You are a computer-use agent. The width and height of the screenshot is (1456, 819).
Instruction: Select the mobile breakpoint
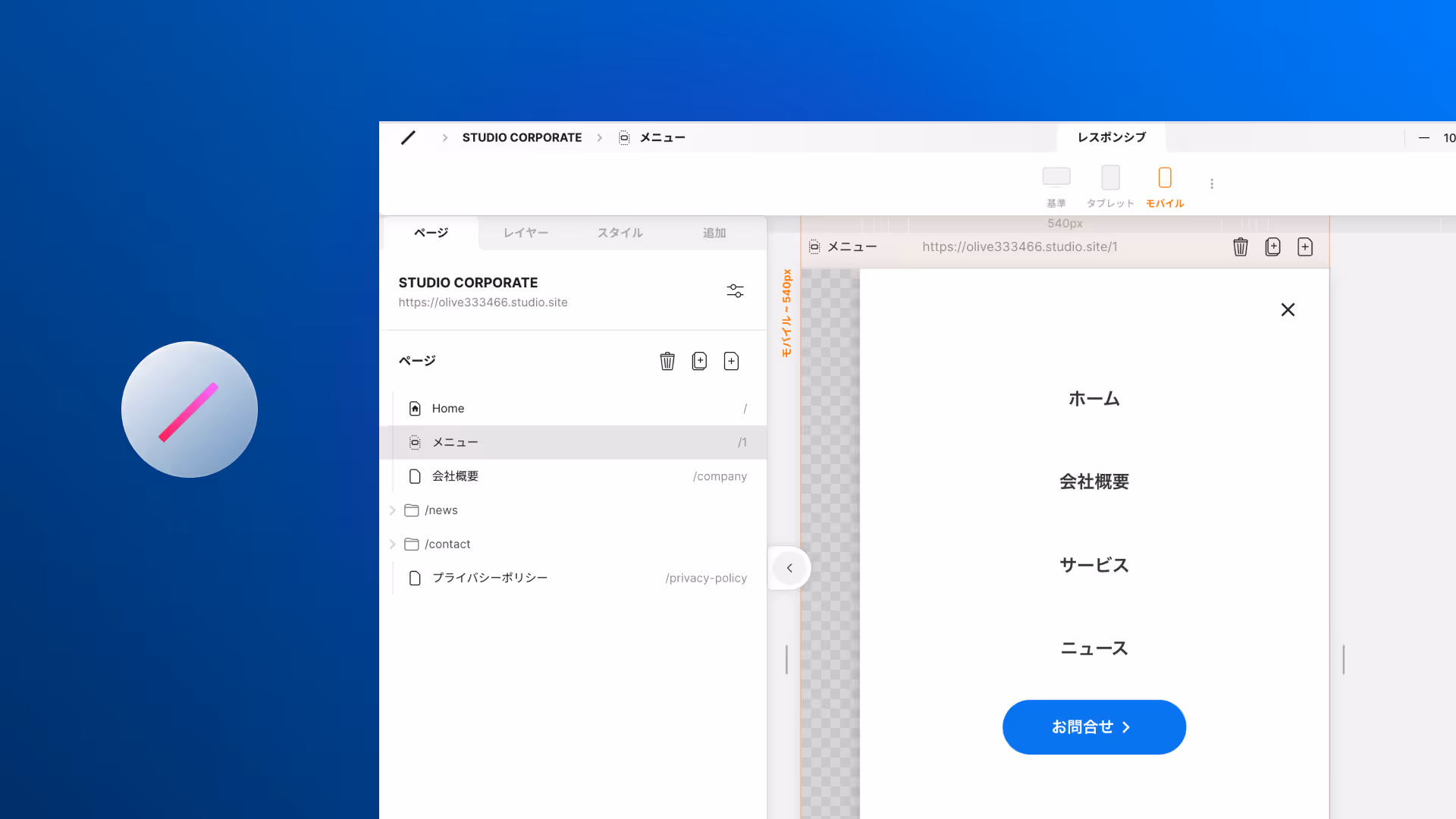click(1165, 178)
